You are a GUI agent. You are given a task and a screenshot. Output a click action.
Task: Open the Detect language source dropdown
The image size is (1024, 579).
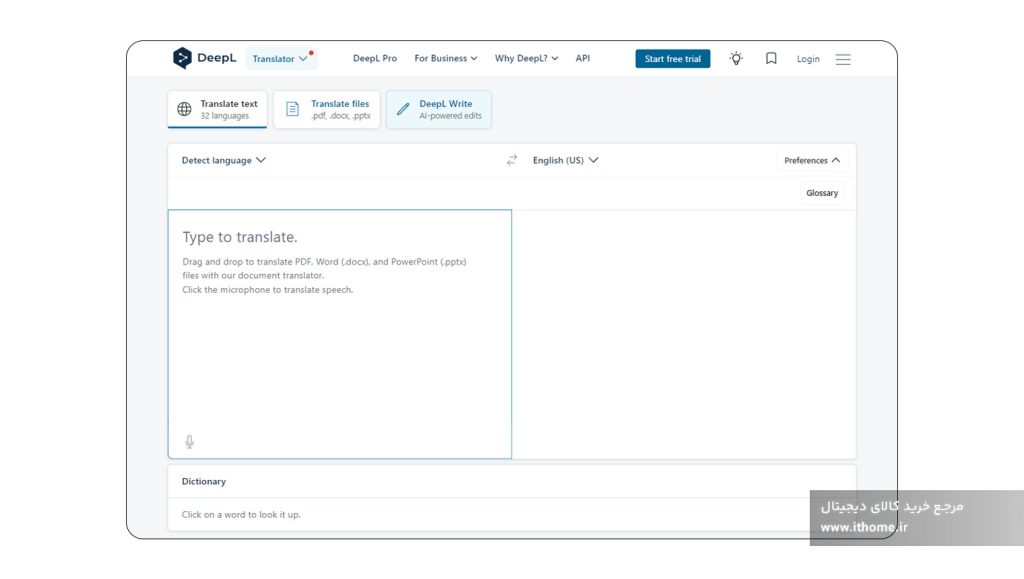(x=223, y=160)
